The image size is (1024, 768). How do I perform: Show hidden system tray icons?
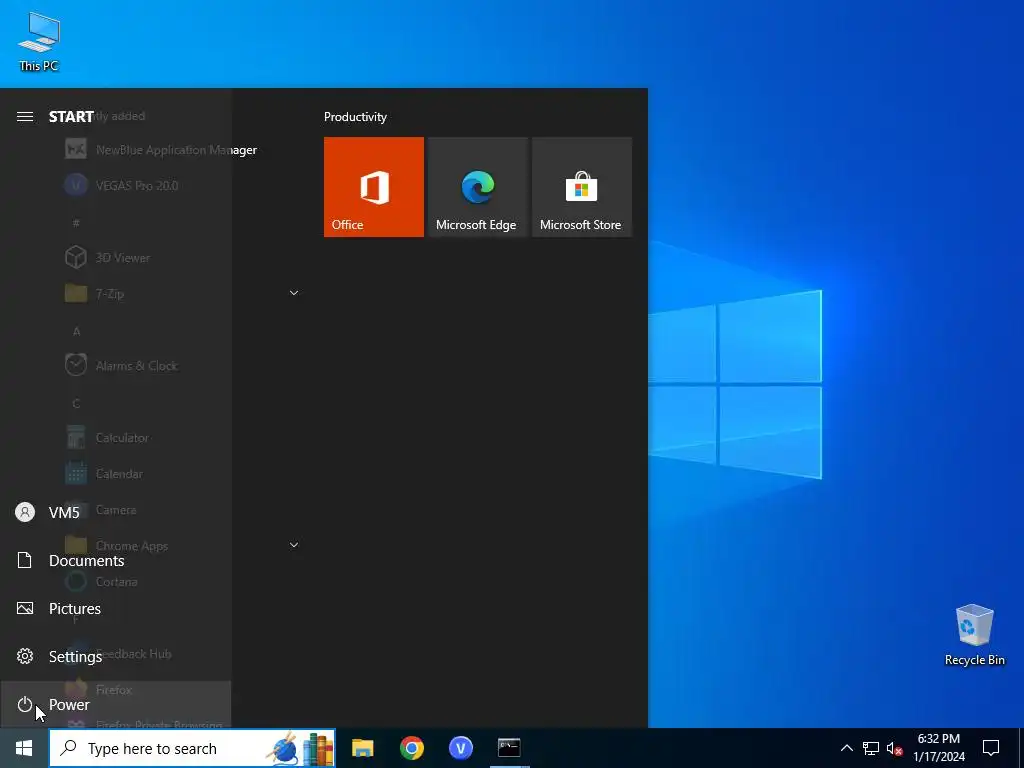tap(846, 748)
